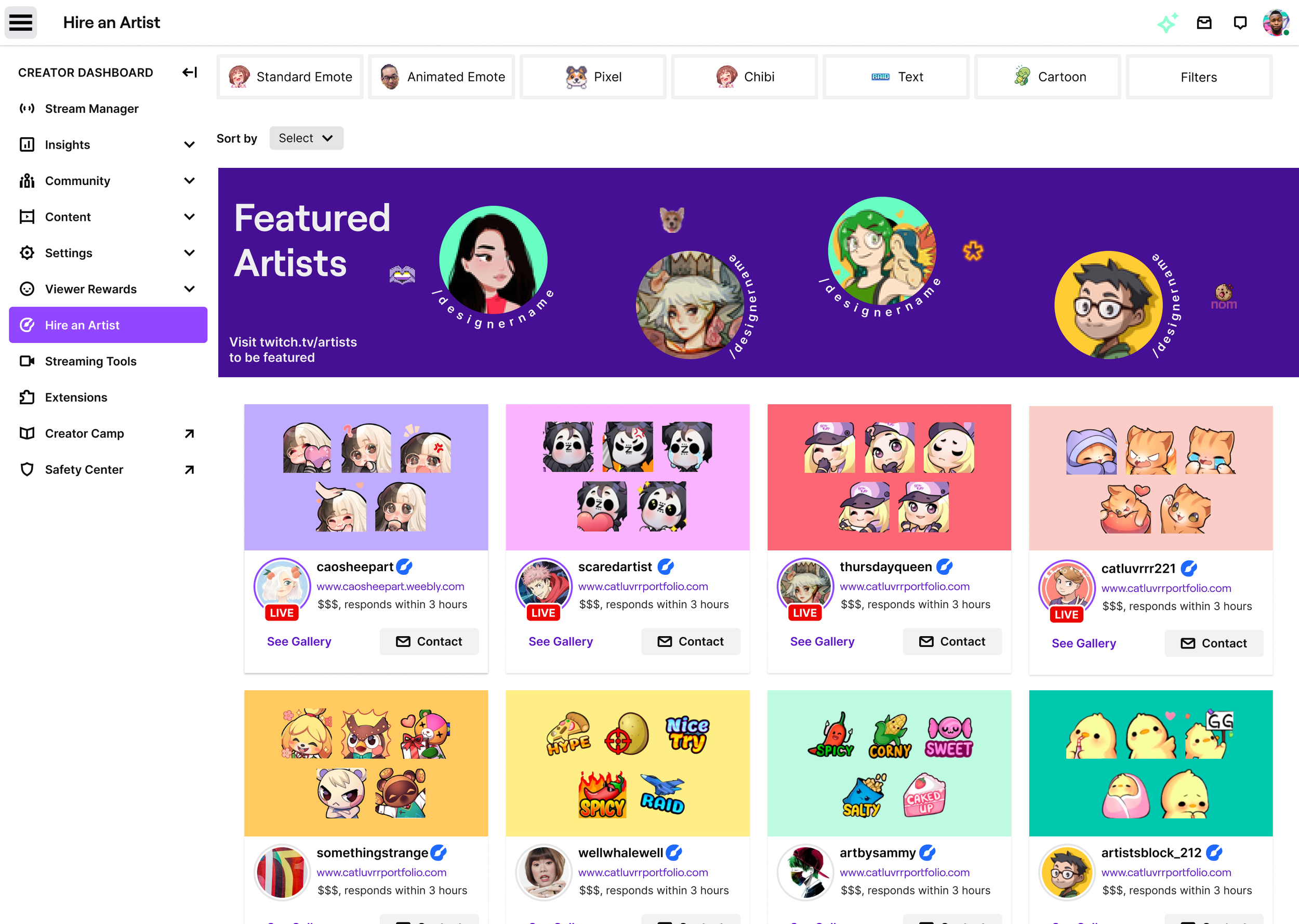Expand the Viewer Rewards section chevron
The image size is (1299, 924).
[x=189, y=289]
